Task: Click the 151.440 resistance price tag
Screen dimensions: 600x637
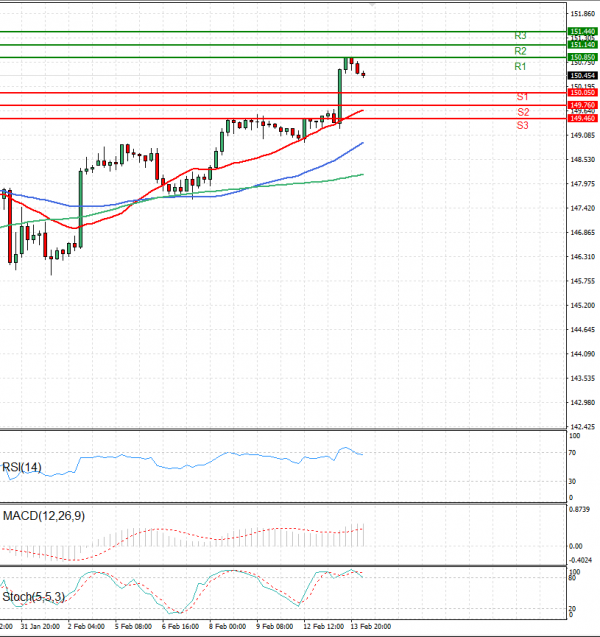Action: pos(583,31)
